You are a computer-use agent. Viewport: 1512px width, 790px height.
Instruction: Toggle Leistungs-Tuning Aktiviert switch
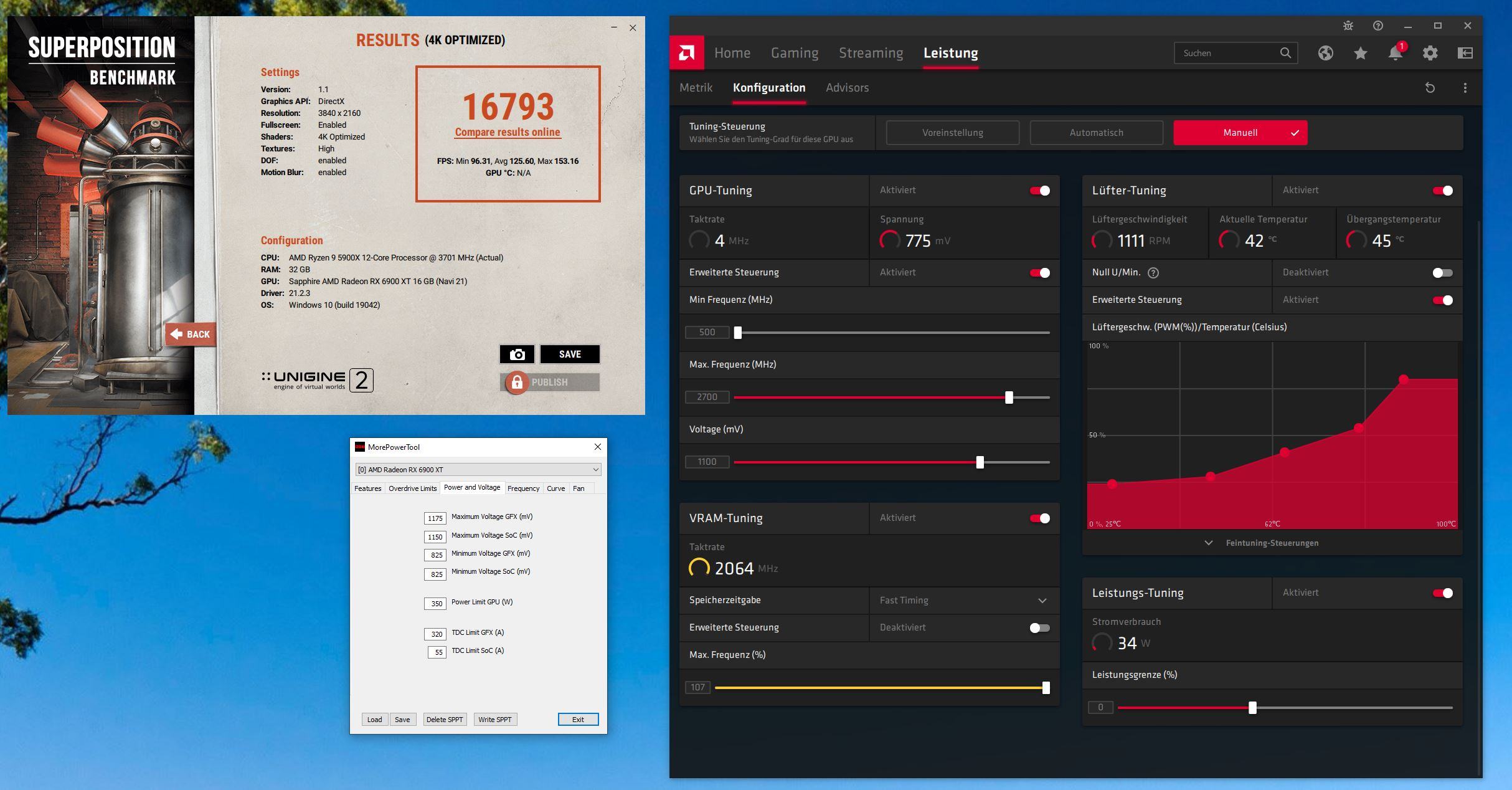1443,593
